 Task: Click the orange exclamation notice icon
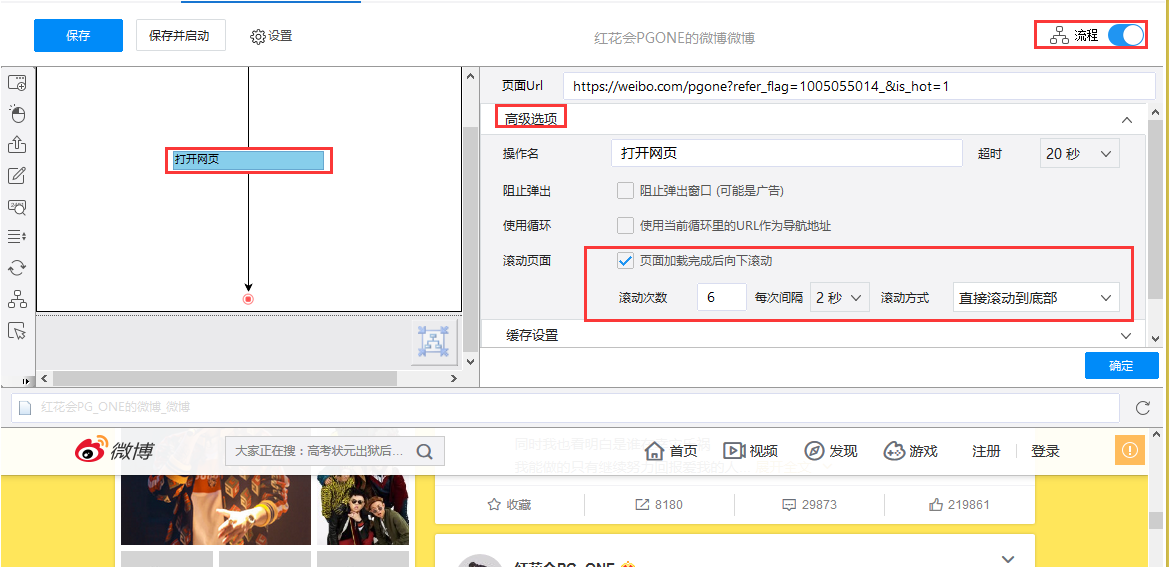coord(1129,450)
